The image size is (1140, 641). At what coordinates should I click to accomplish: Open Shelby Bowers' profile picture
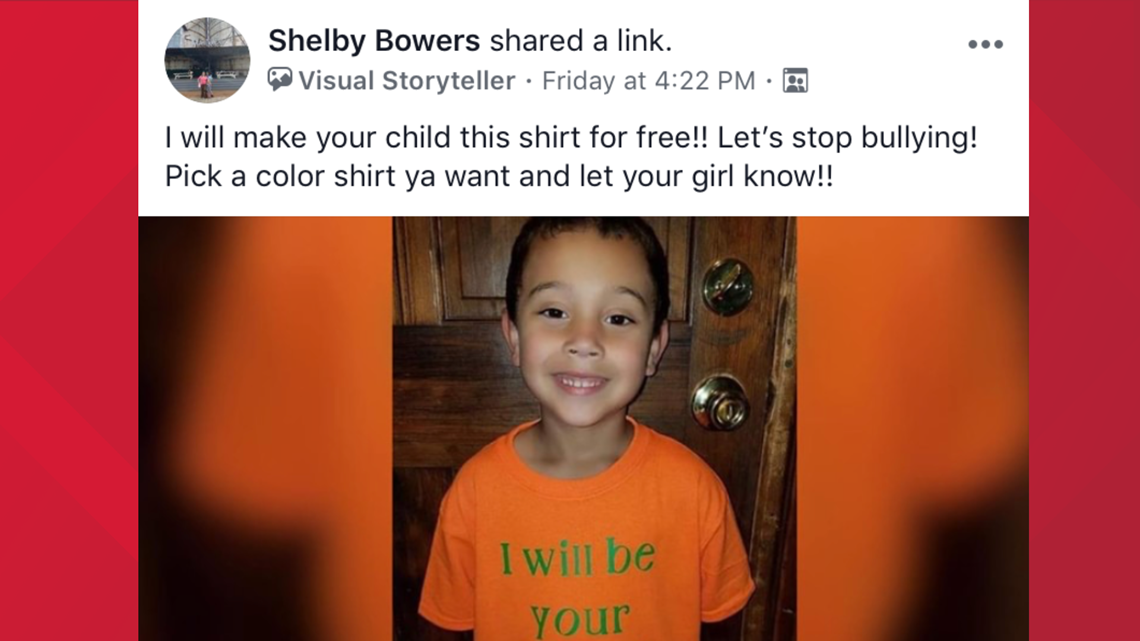click(207, 60)
